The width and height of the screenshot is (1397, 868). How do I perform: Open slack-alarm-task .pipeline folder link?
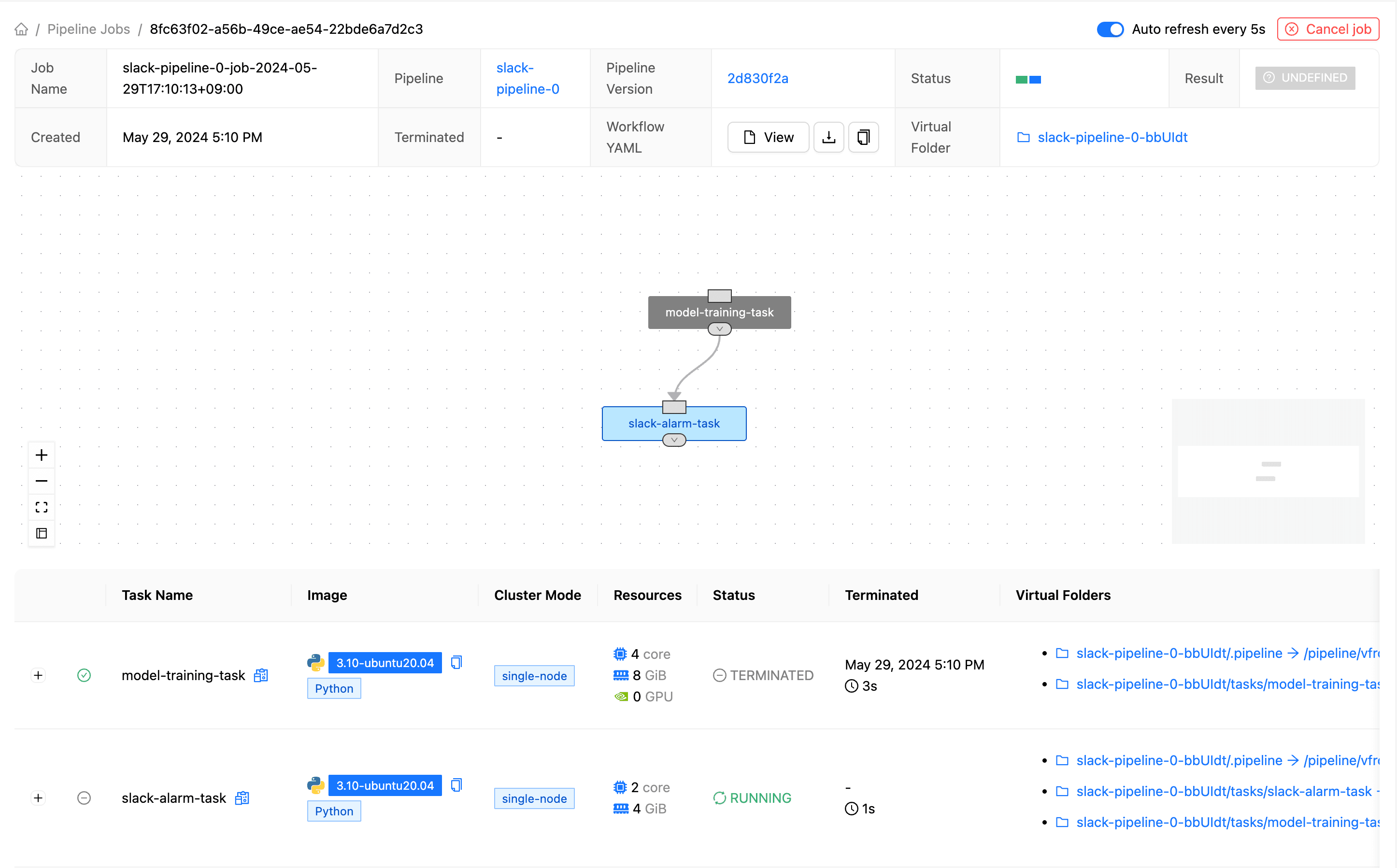point(1217,761)
